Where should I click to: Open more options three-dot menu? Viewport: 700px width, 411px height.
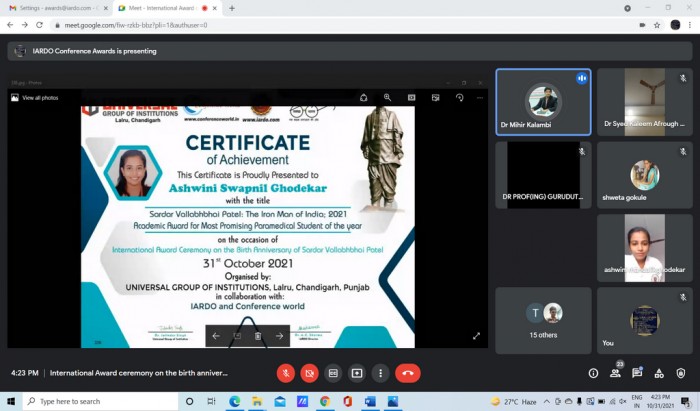click(380, 373)
